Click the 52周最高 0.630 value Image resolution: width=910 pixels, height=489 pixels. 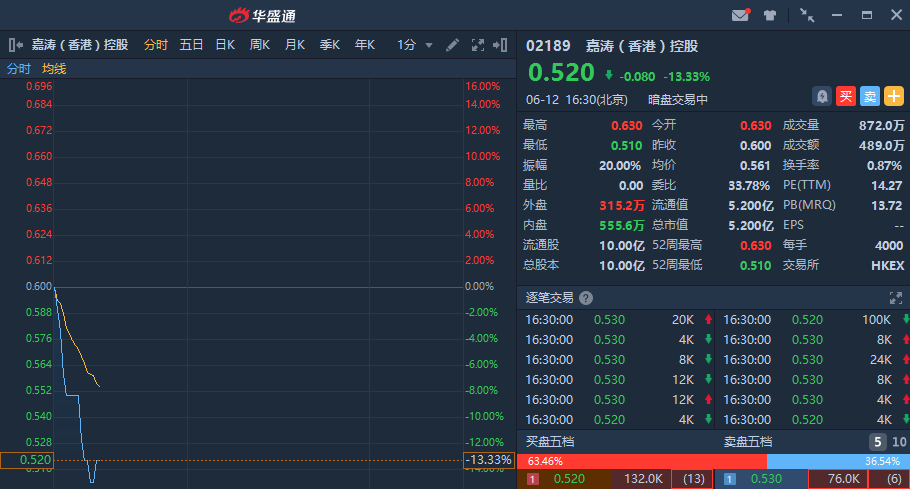tap(756, 245)
